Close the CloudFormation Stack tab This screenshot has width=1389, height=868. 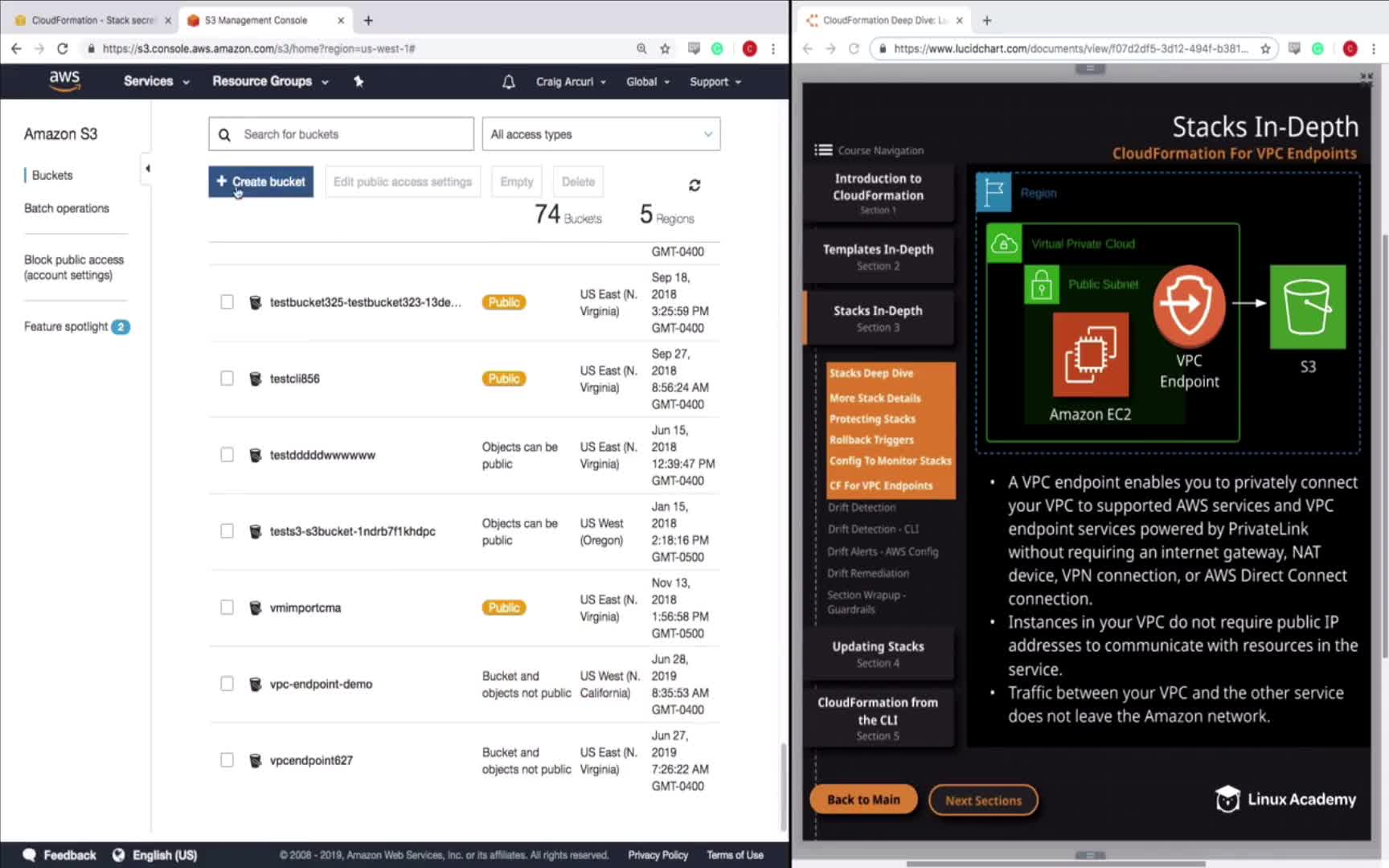tap(168, 20)
